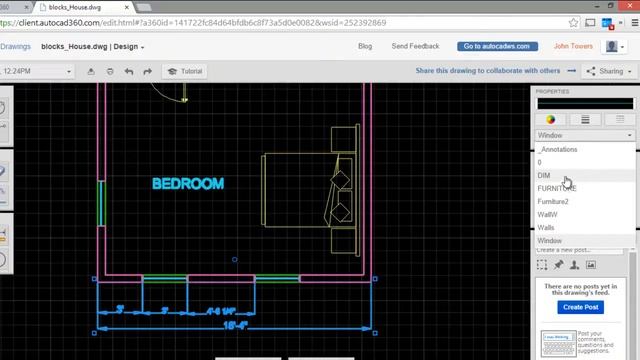
Task: Open the Drawings link in the header
Action: 16,47
